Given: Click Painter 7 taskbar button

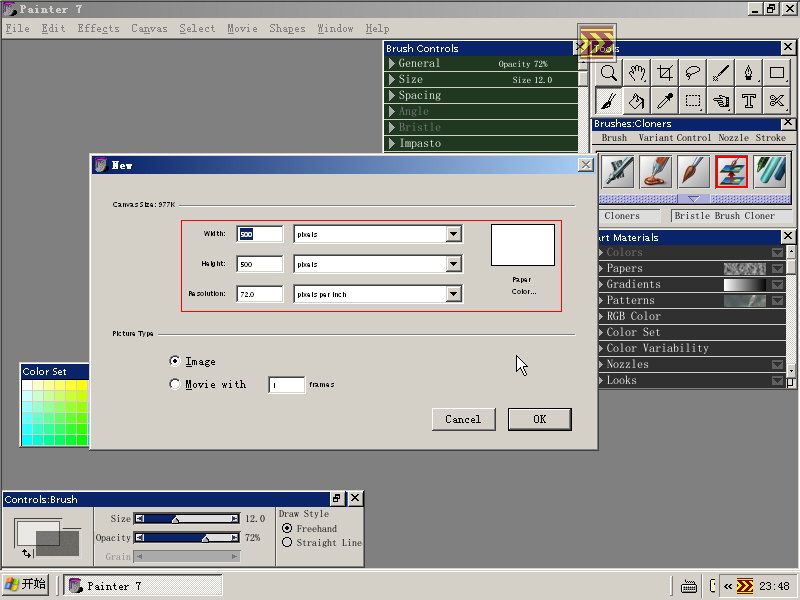Looking at the screenshot, I should (143, 586).
